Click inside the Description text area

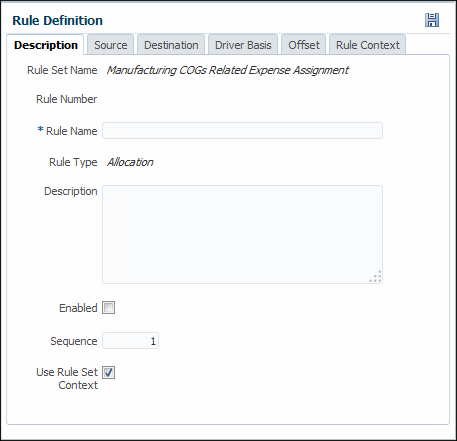242,234
